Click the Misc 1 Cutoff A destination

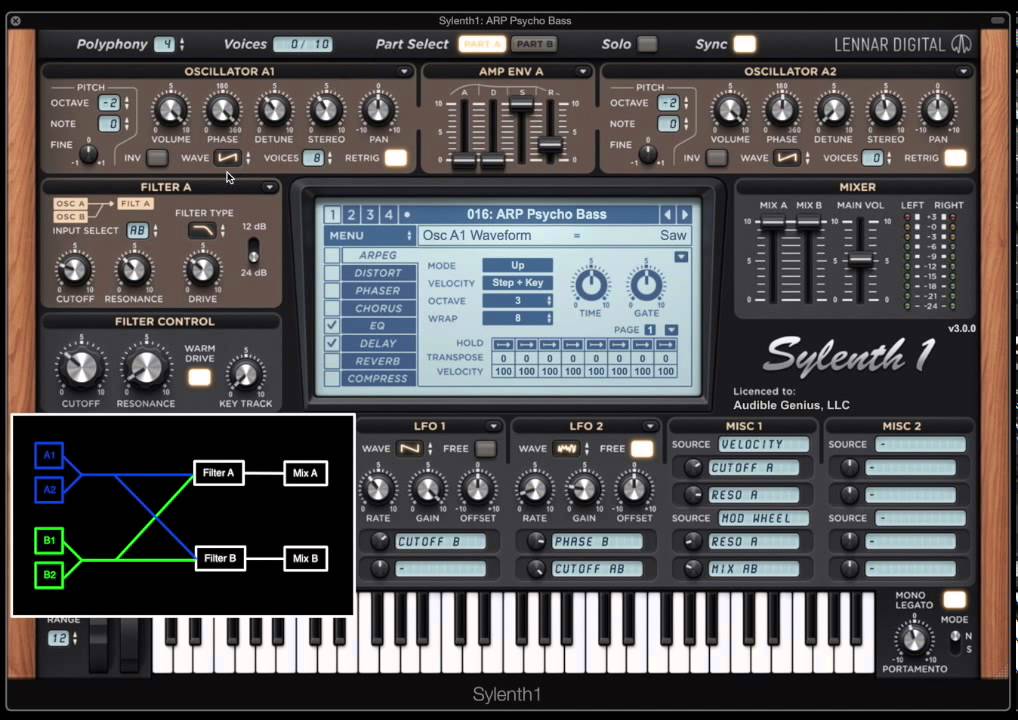point(753,467)
